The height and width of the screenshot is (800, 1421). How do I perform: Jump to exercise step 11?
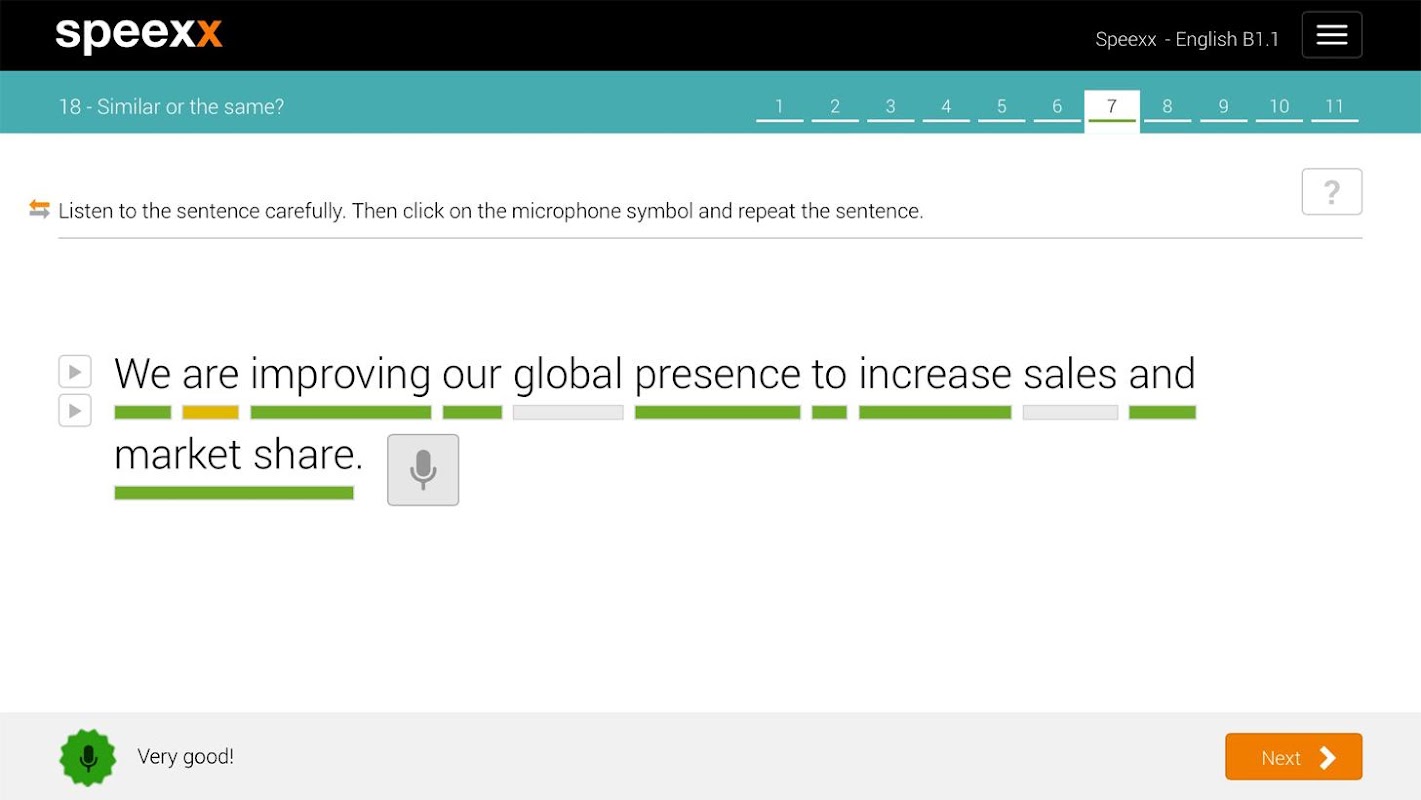(x=1334, y=107)
